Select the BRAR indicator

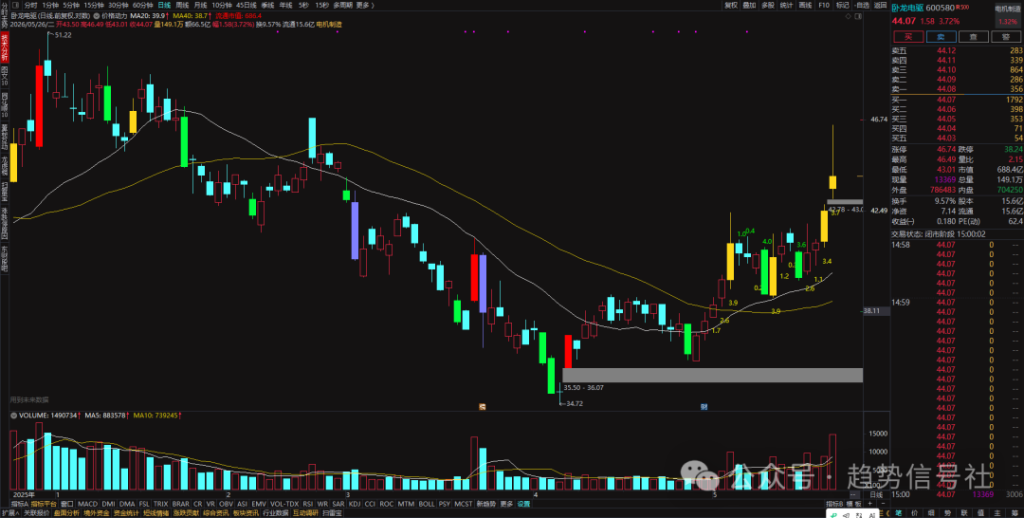pyautogui.click(x=181, y=504)
